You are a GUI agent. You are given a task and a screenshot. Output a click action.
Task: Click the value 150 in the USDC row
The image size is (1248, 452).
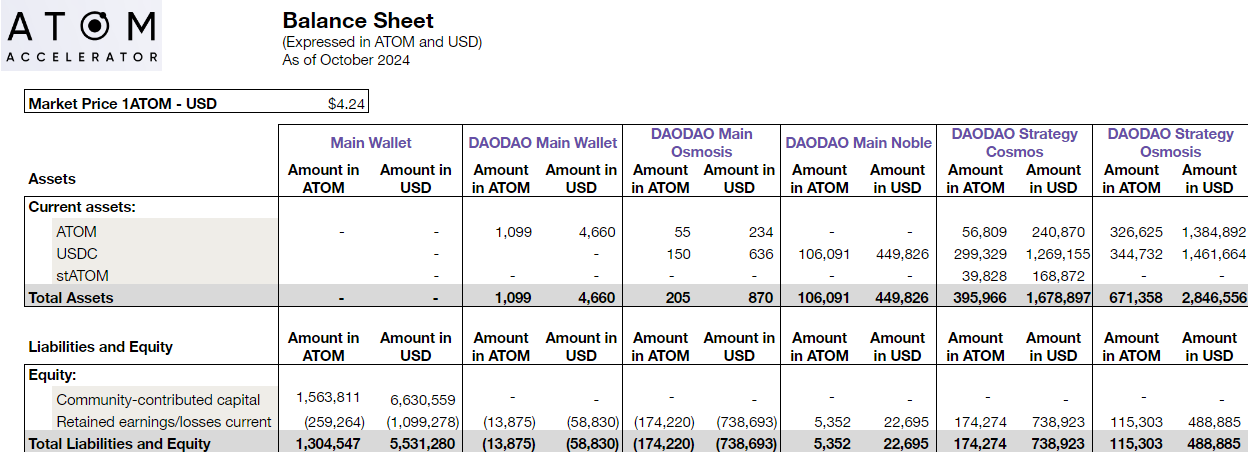[x=679, y=254]
